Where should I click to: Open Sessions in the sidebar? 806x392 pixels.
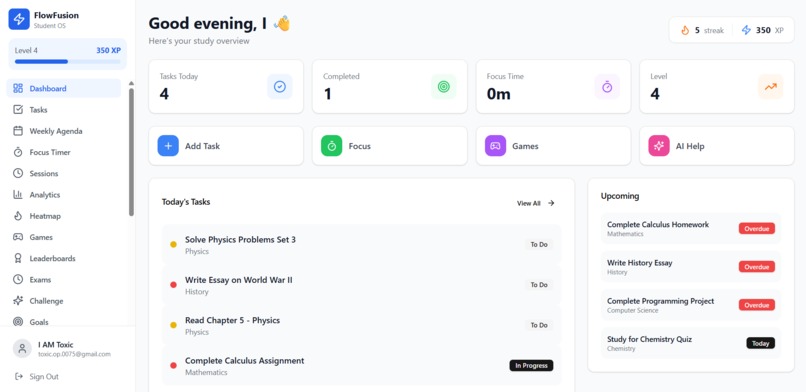[x=64, y=174]
